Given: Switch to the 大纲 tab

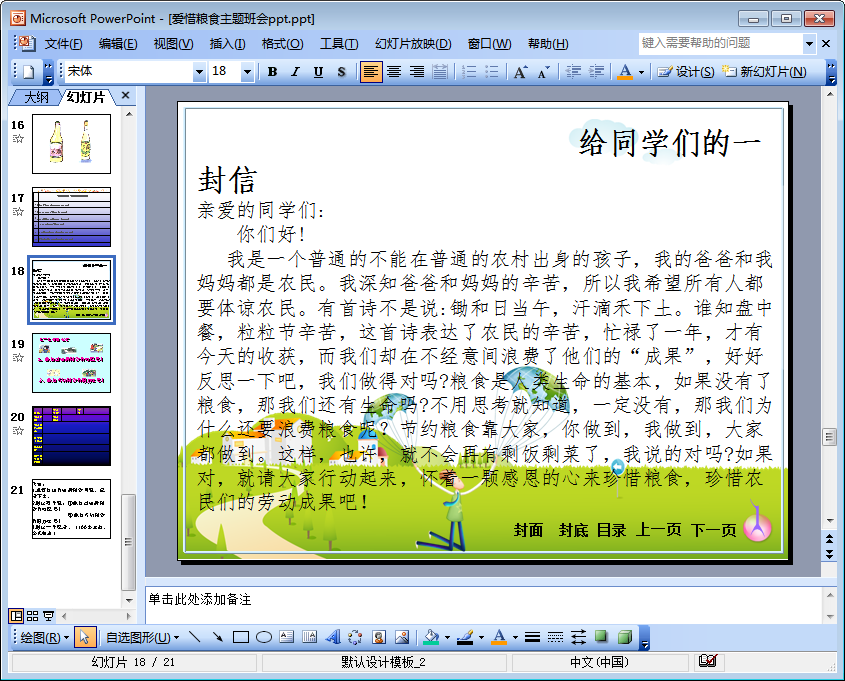Looking at the screenshot, I should pos(36,98).
